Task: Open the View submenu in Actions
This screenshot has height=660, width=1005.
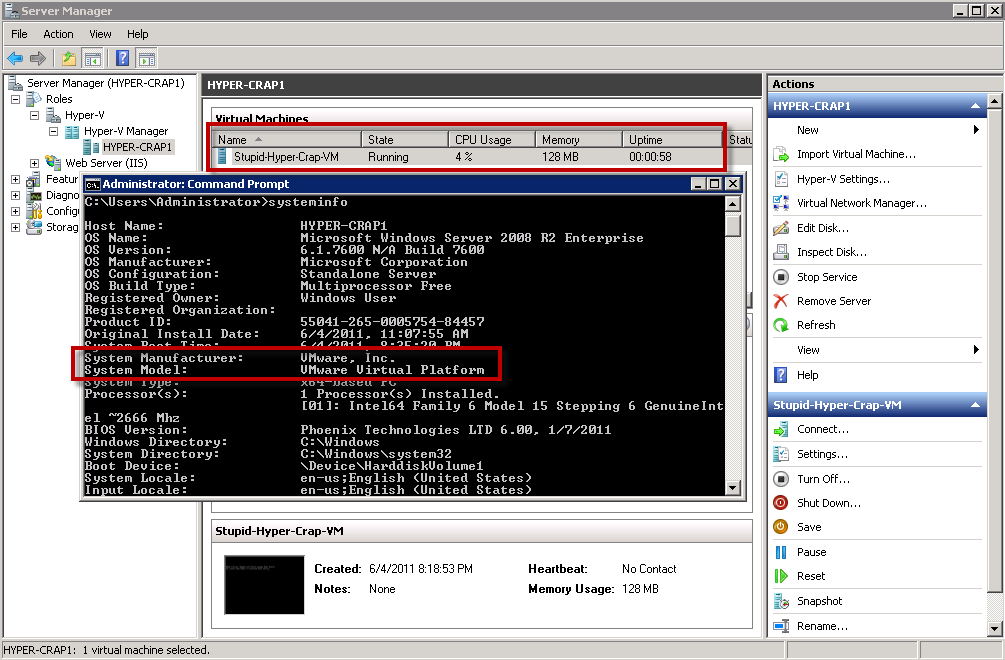Action: tap(976, 350)
